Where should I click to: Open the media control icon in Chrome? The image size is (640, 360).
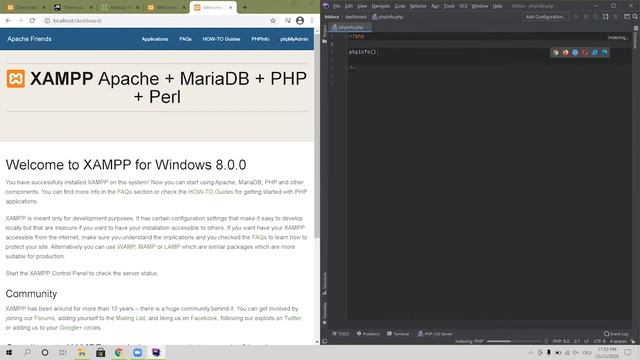(288, 20)
